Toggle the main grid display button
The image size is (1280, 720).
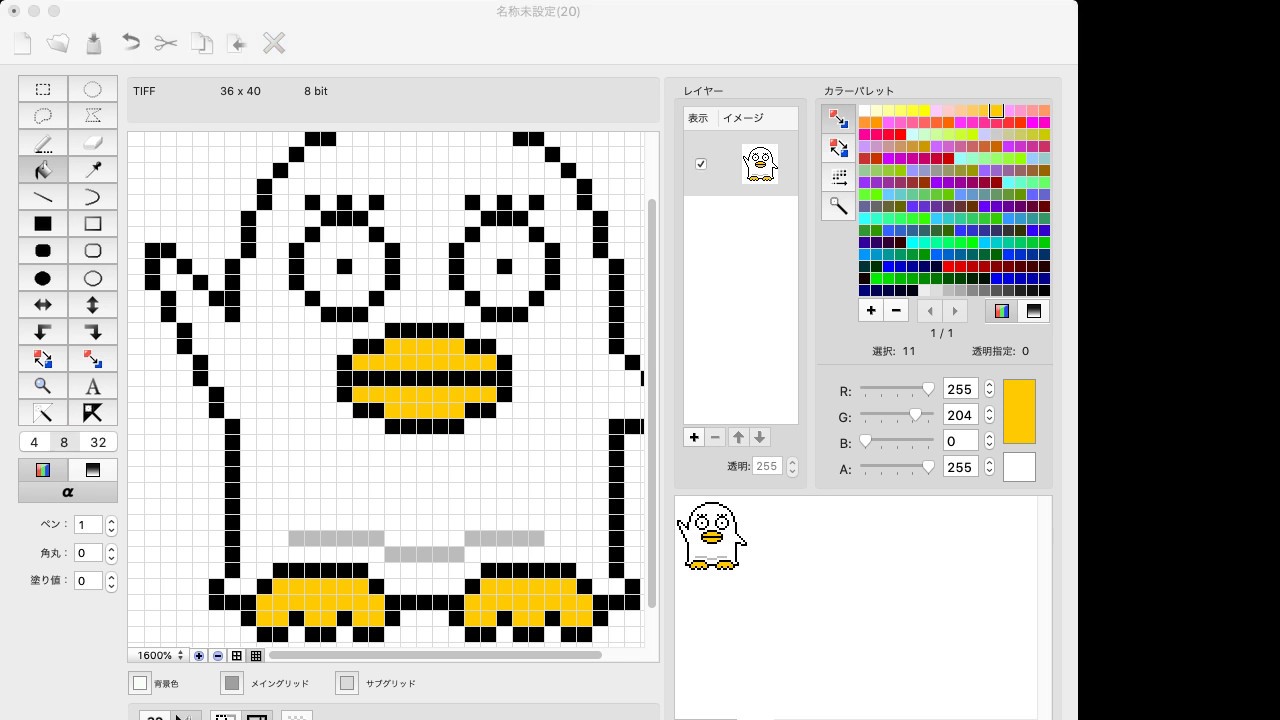coord(232,683)
